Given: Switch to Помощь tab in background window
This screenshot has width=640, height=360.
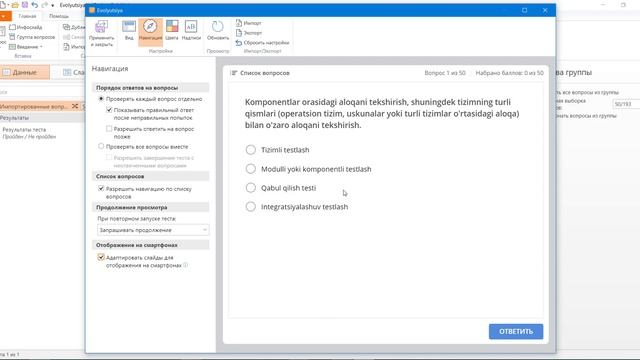Looking at the screenshot, I should click(x=59, y=16).
